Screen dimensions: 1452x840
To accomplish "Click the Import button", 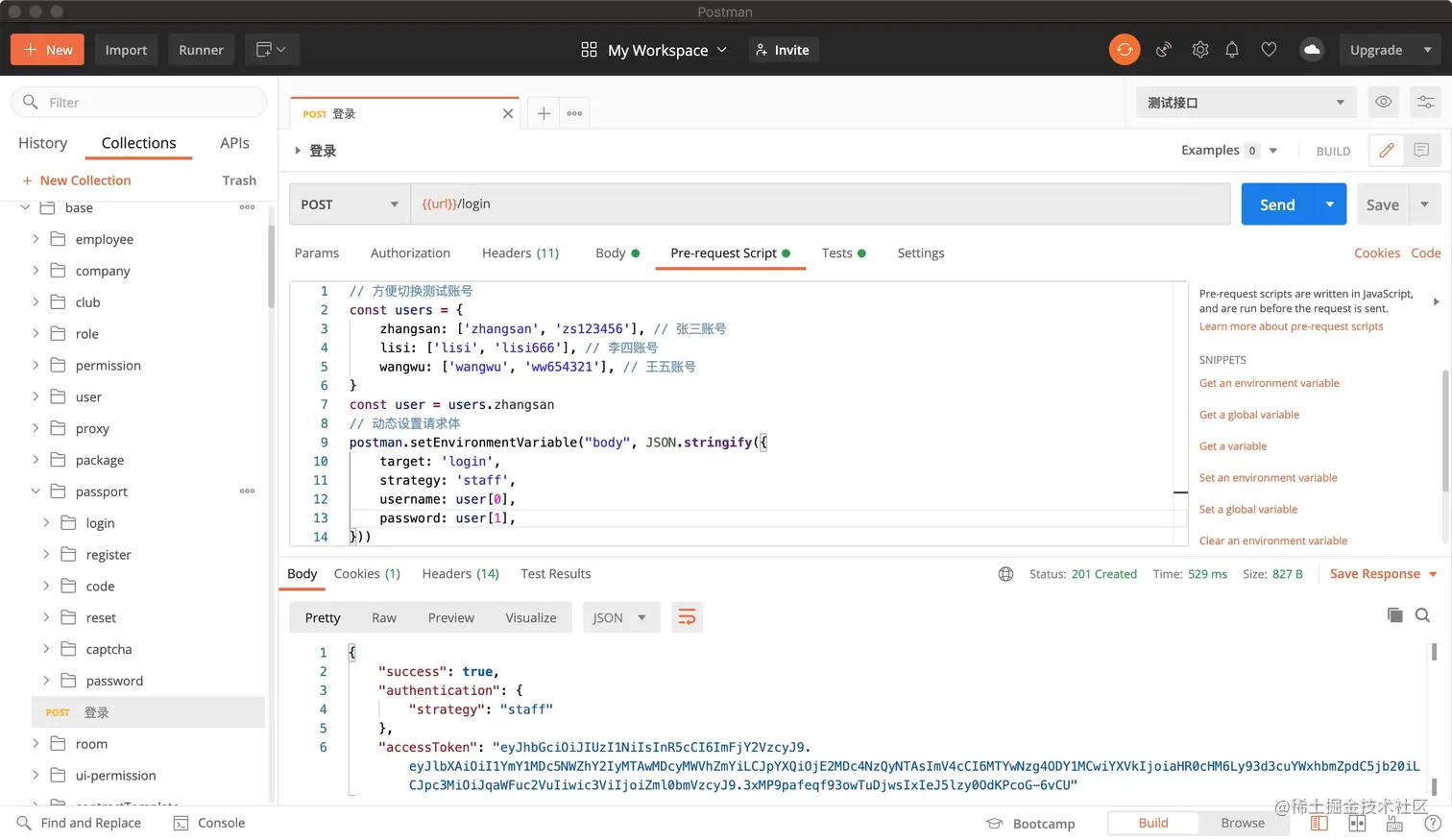I will click(126, 50).
